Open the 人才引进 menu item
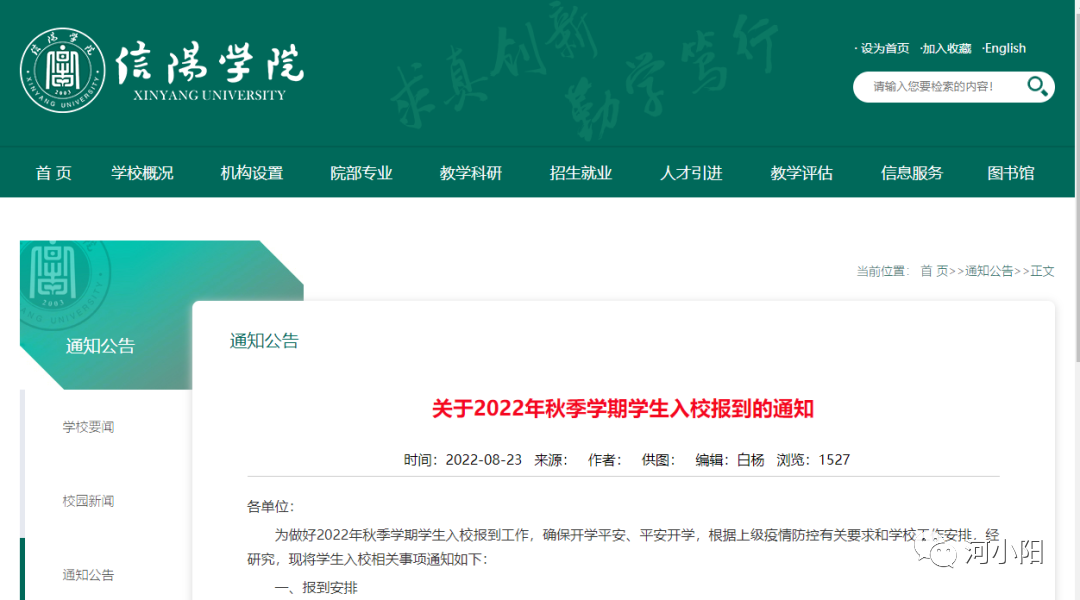 (691, 173)
